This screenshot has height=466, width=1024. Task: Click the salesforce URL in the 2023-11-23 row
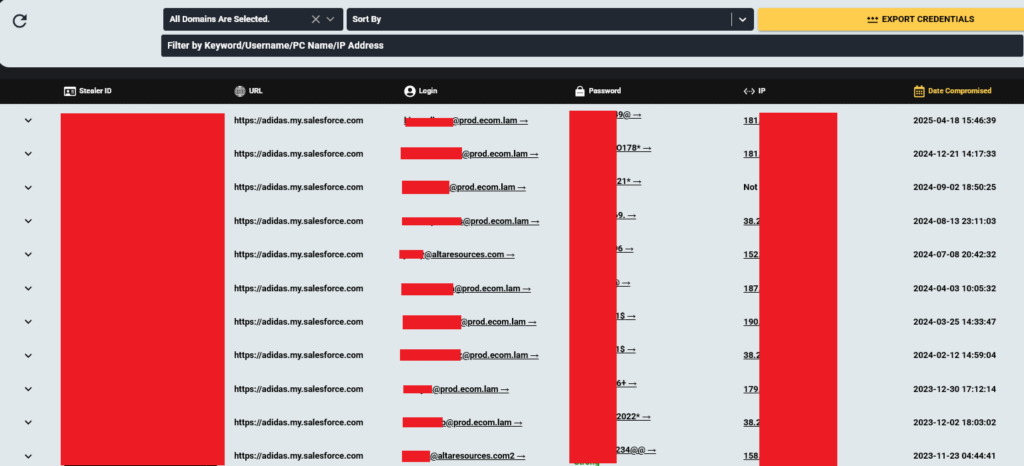pyautogui.click(x=298, y=456)
